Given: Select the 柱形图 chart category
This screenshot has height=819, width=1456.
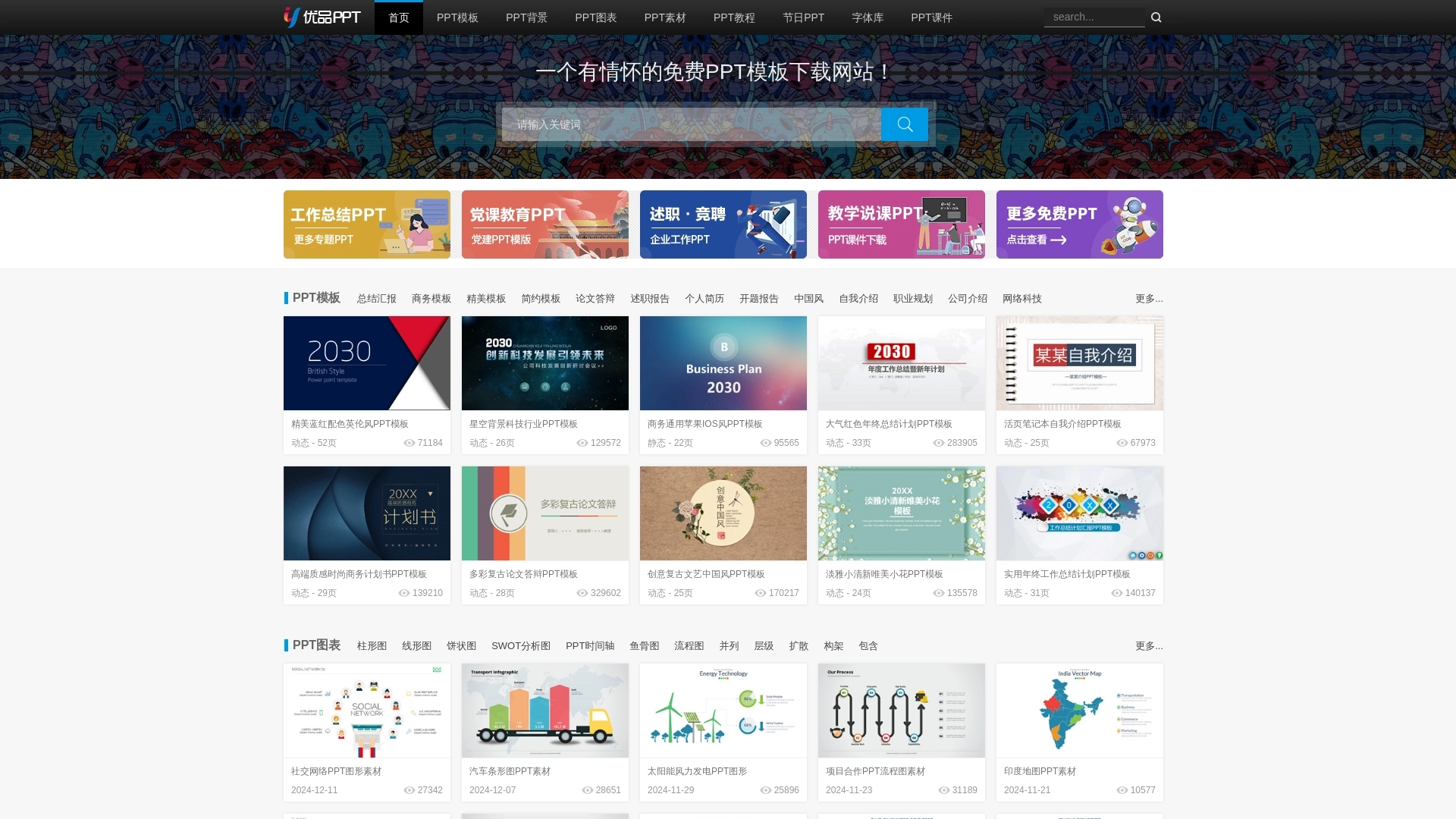Looking at the screenshot, I should [x=372, y=646].
